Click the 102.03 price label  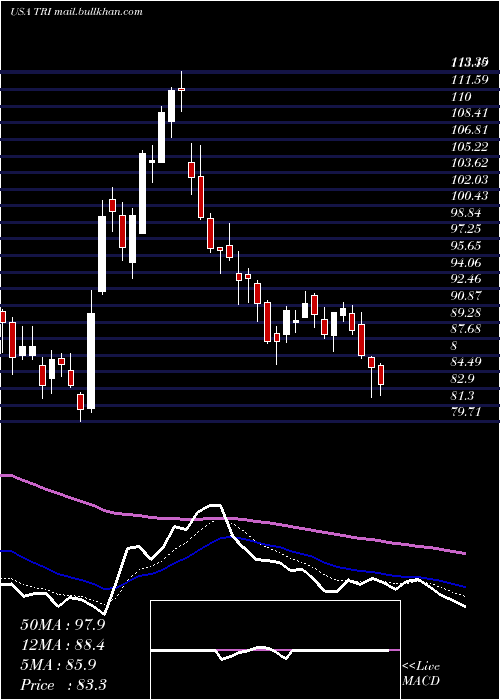click(x=469, y=179)
